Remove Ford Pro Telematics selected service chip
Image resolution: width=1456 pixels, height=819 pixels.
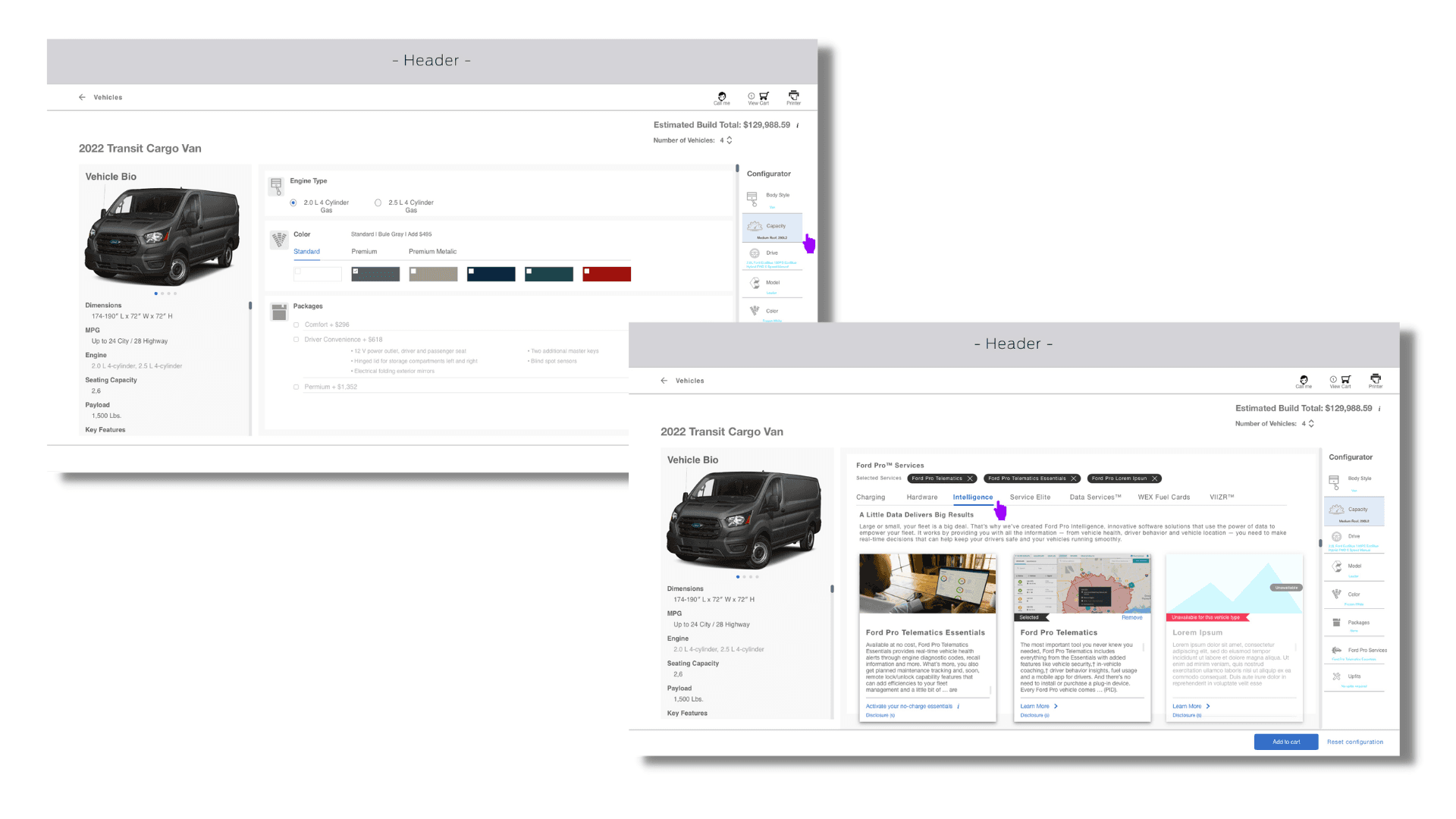coord(970,479)
